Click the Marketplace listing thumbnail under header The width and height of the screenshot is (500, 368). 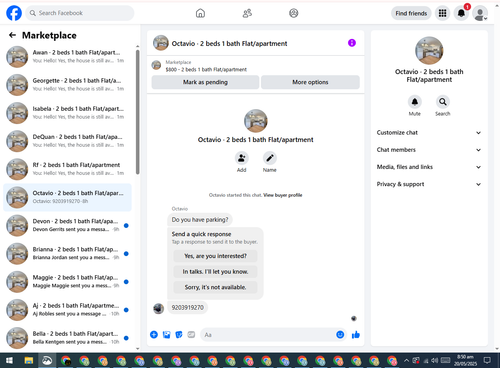(x=156, y=65)
